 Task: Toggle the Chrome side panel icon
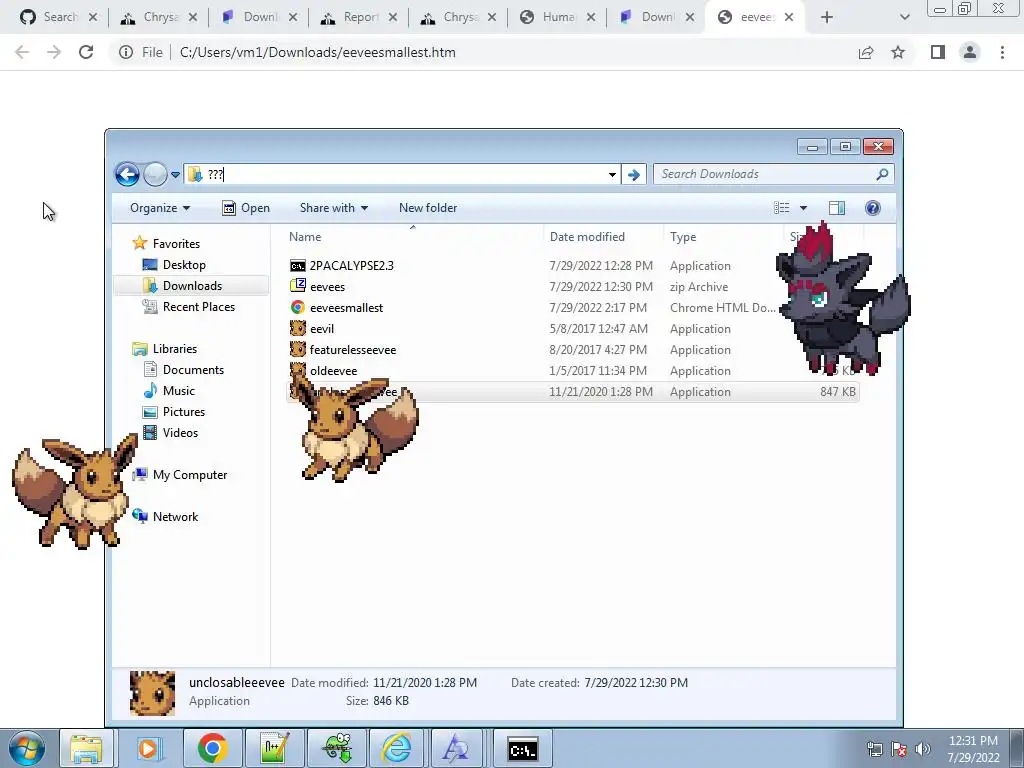[x=938, y=52]
